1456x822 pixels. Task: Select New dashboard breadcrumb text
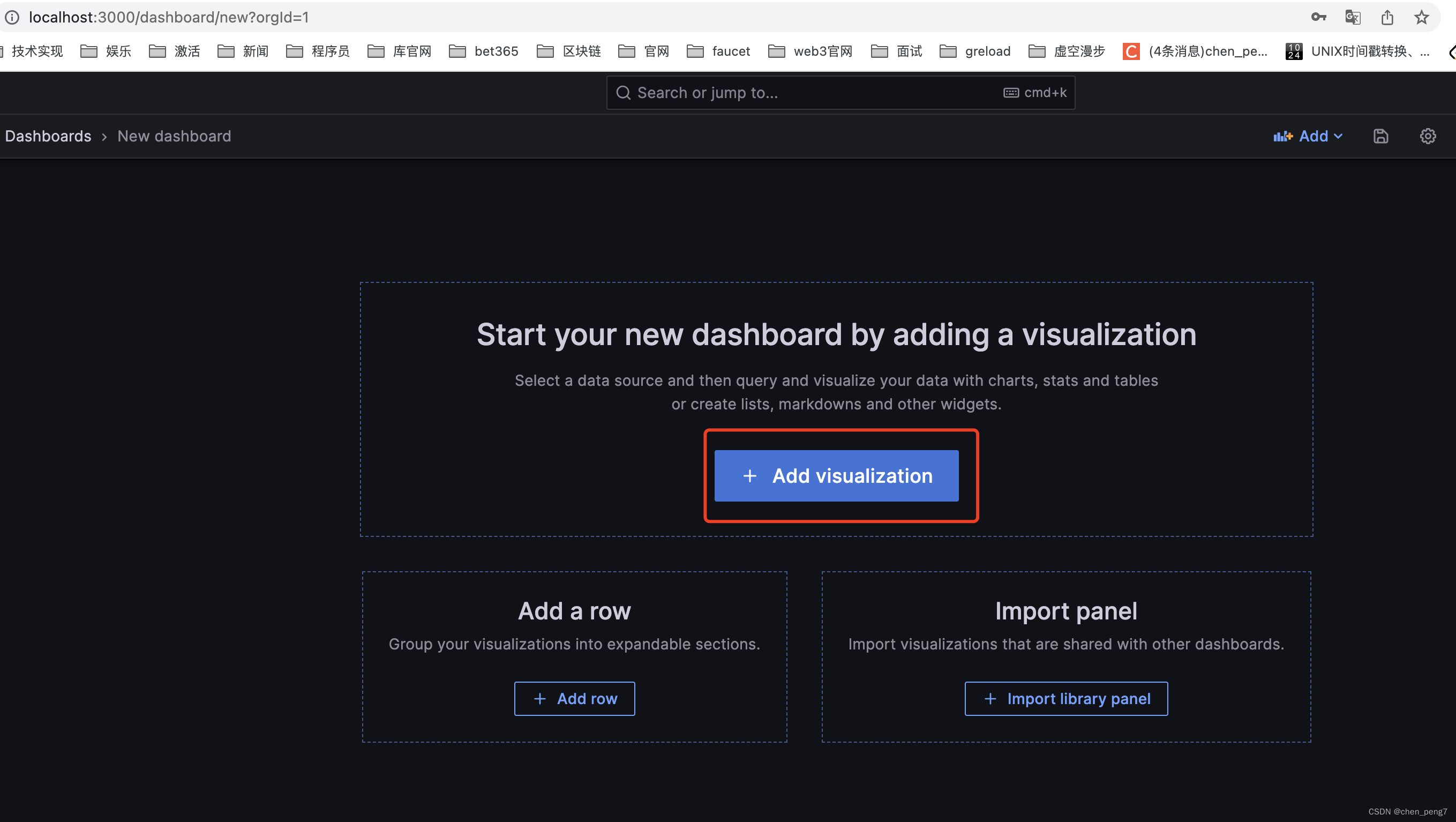pyautogui.click(x=174, y=136)
